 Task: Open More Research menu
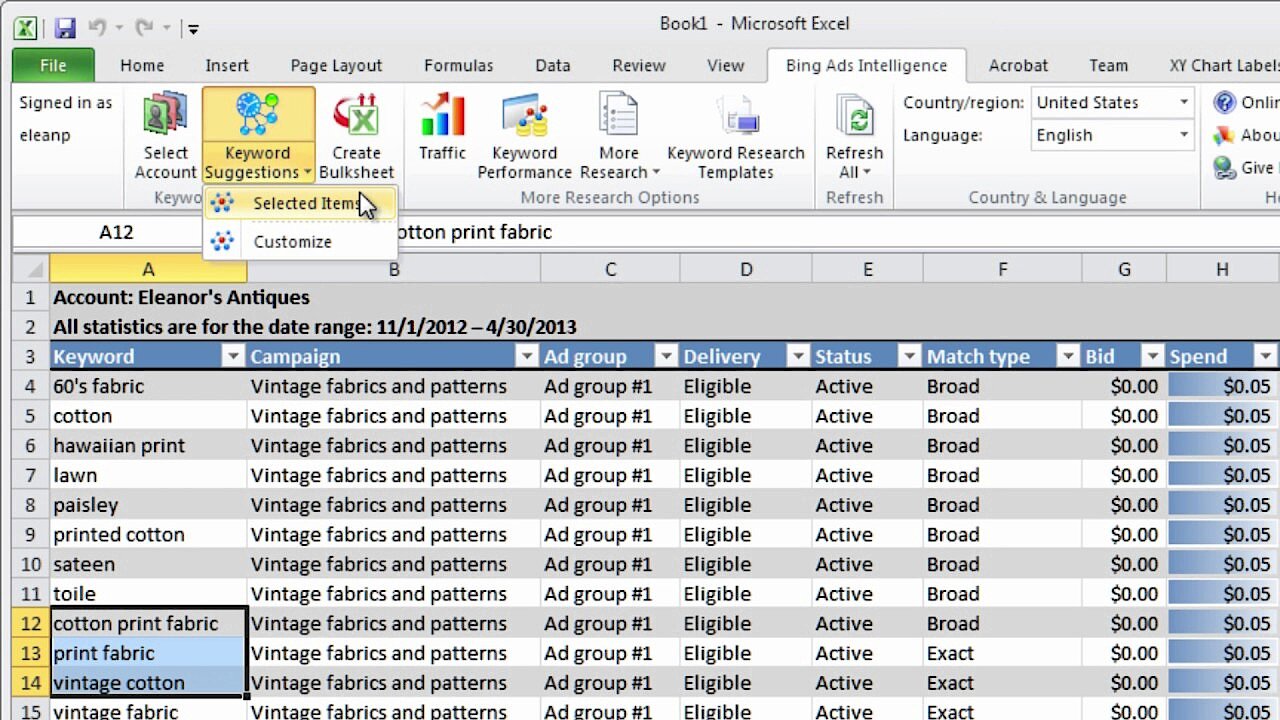(619, 137)
